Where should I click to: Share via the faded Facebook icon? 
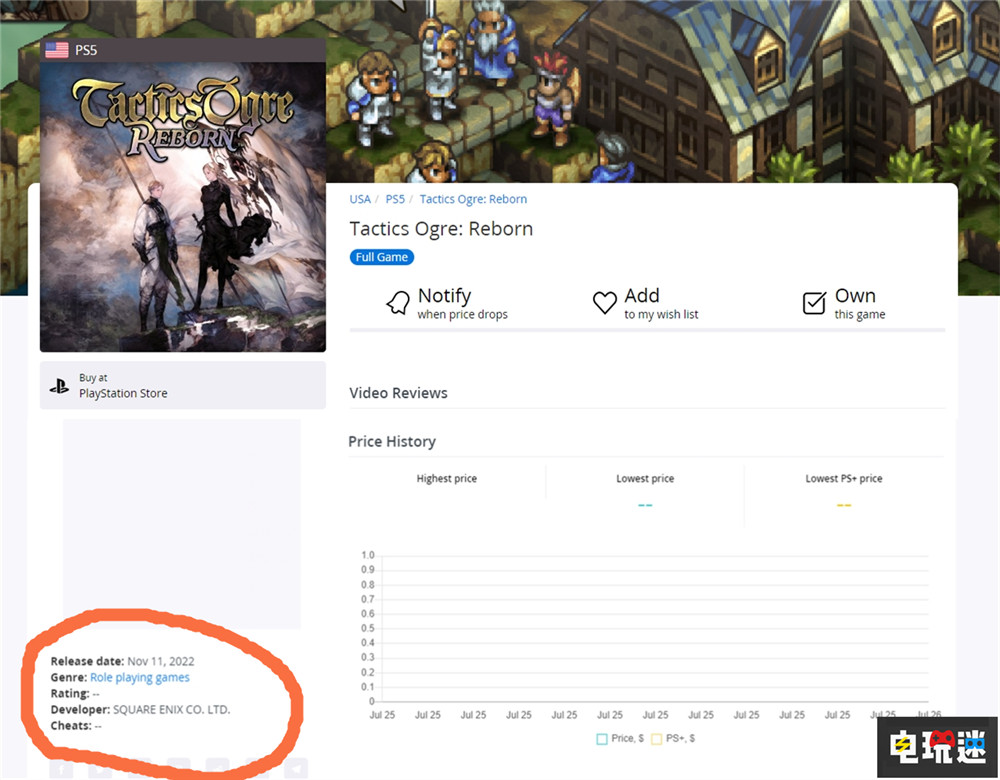tap(62, 768)
